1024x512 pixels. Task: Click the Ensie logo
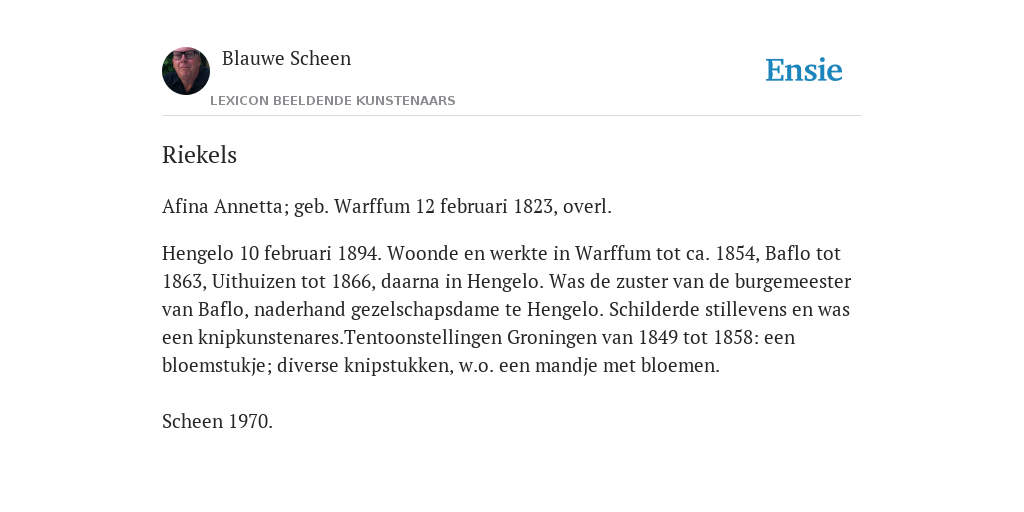(804, 70)
